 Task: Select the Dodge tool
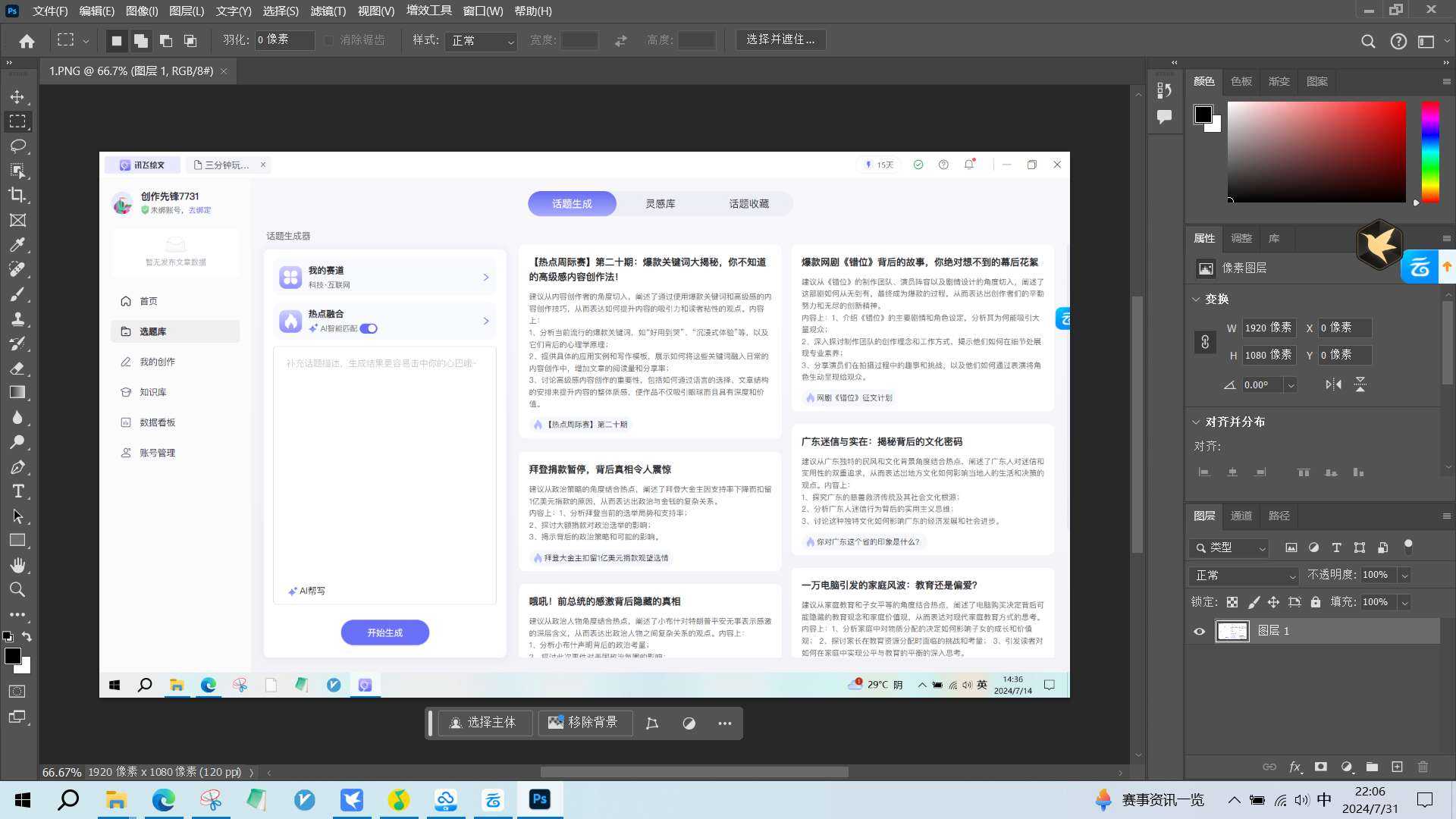(17, 442)
